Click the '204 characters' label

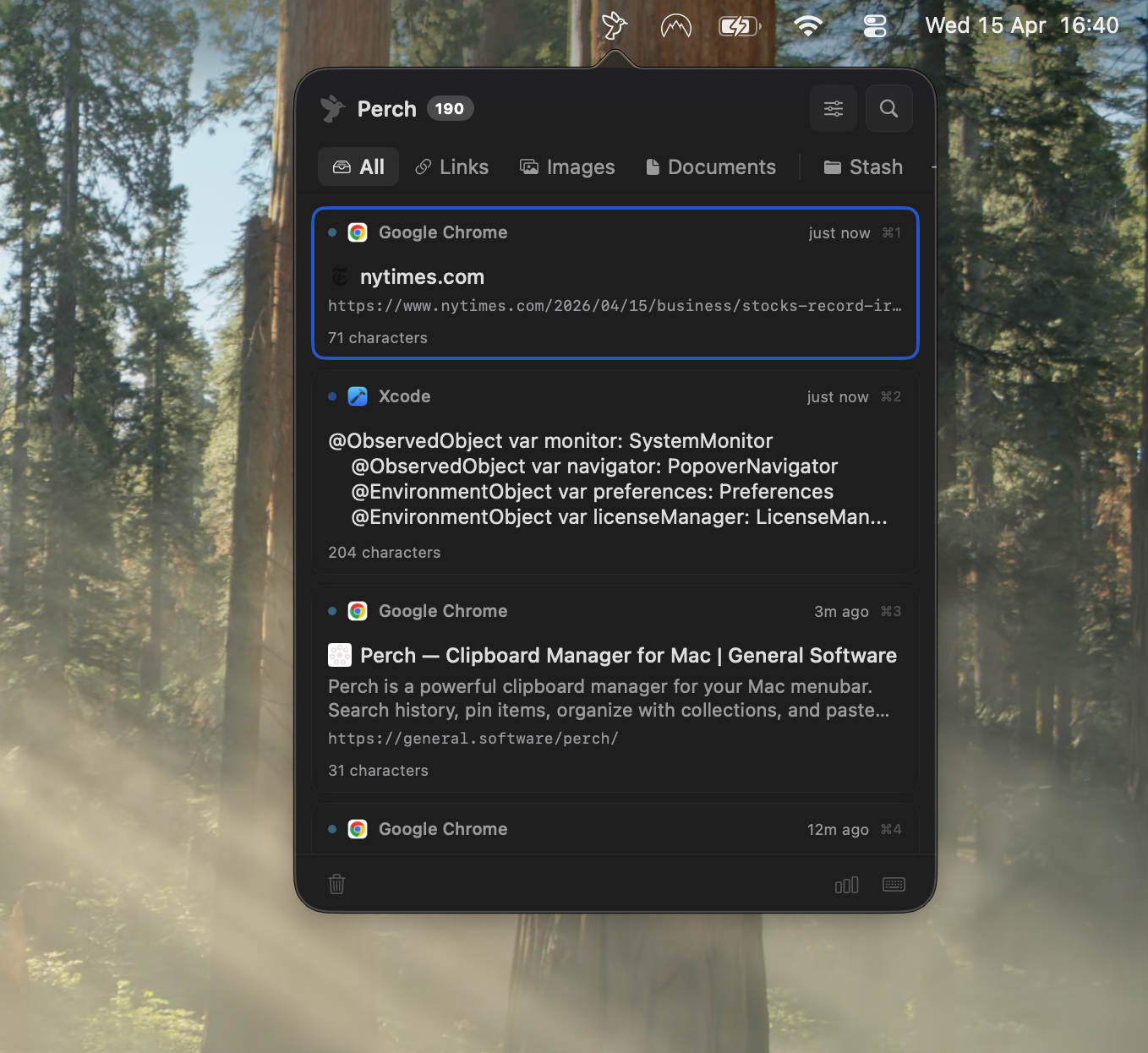[x=385, y=553]
